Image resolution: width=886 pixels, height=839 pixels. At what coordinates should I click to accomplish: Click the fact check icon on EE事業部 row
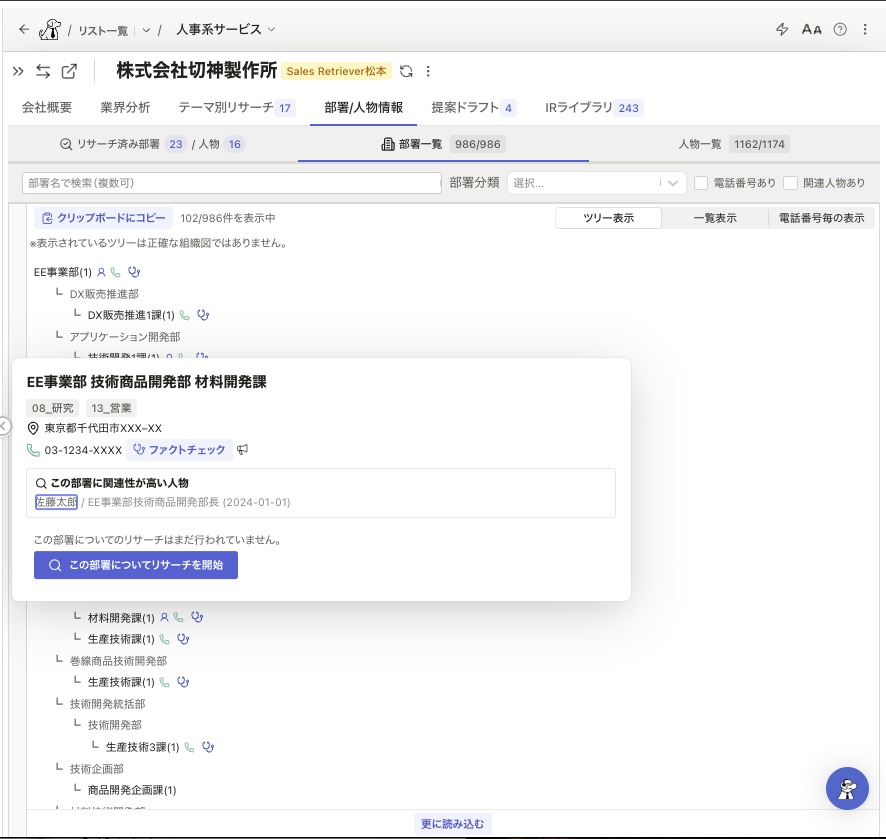tap(134, 272)
